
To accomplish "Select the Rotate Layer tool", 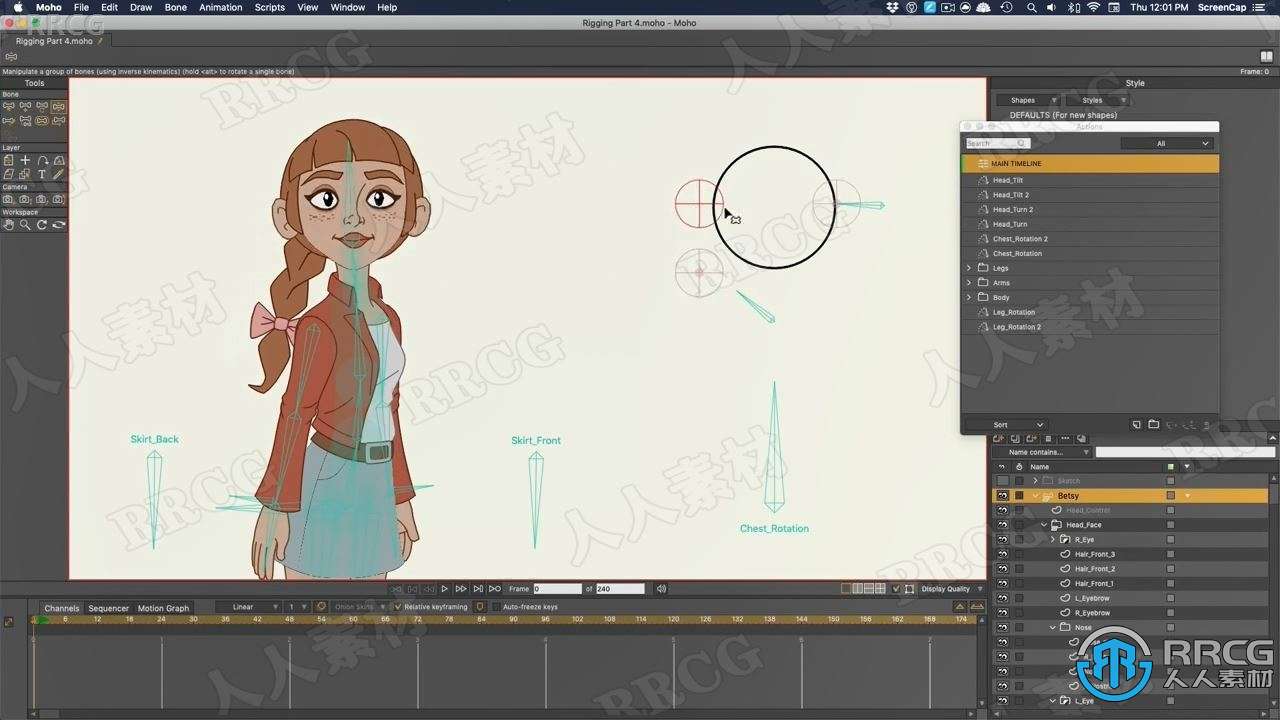I will pos(42,160).
